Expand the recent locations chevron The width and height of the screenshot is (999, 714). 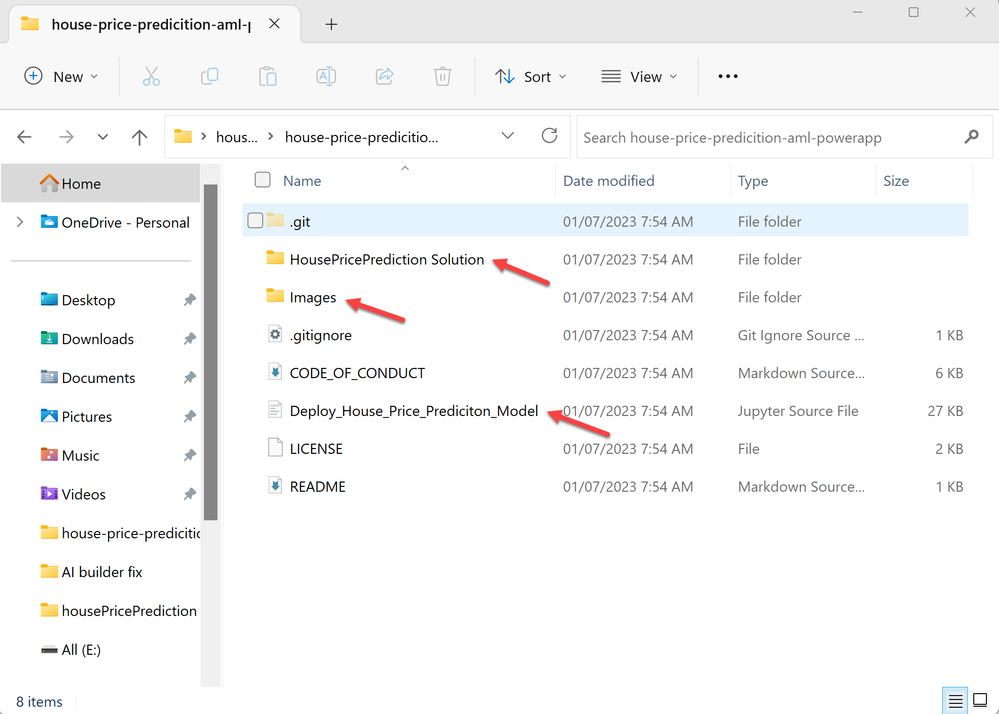pyautogui.click(x=103, y=137)
